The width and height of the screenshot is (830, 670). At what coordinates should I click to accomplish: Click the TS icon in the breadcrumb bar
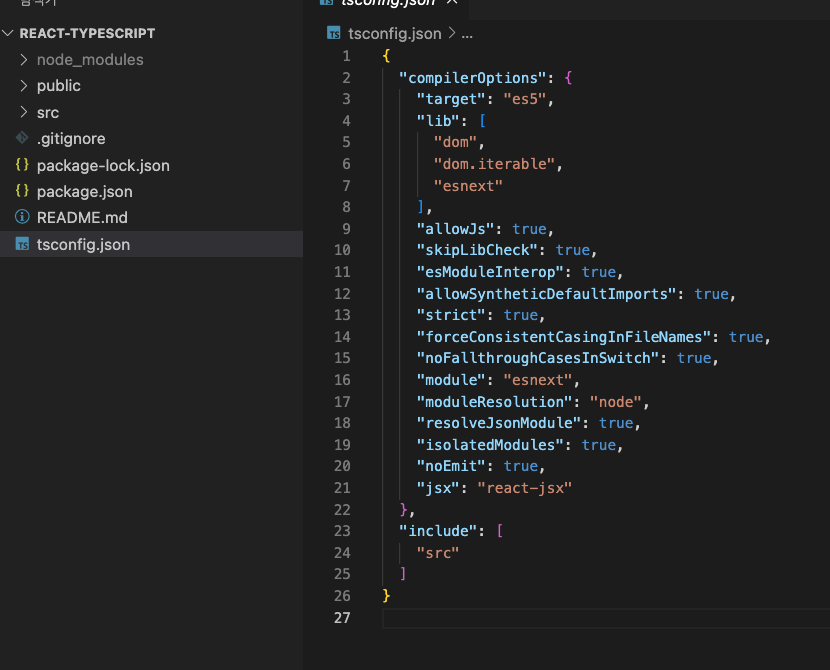click(x=333, y=33)
